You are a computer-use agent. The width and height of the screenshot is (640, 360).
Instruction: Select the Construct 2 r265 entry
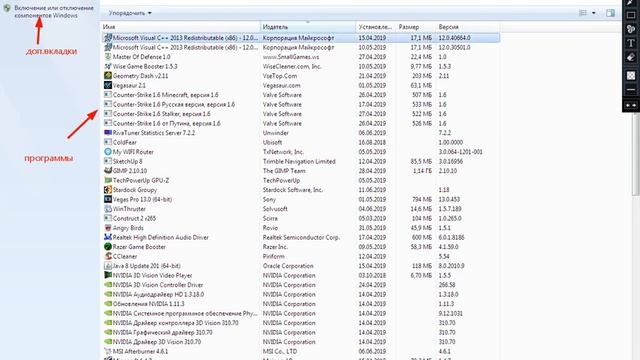pos(300,218)
